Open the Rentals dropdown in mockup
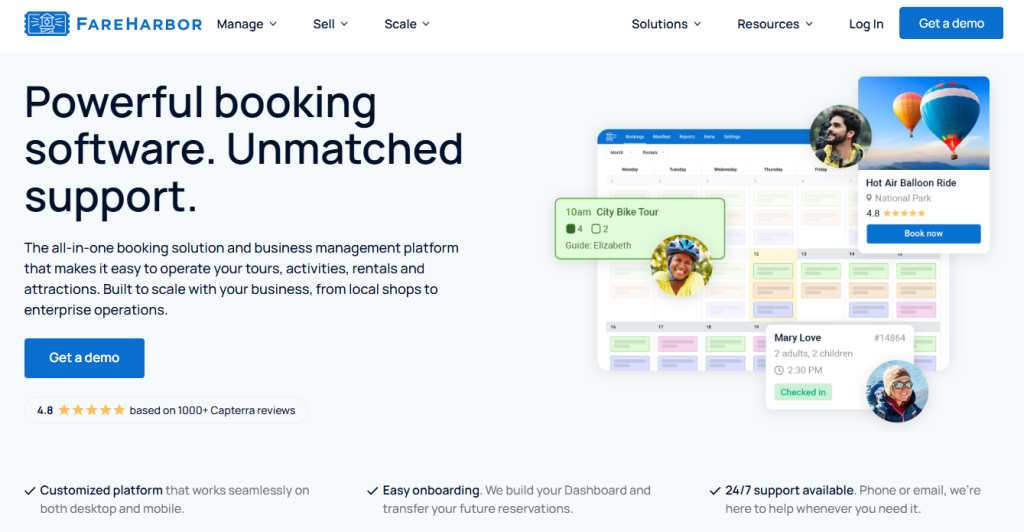The height and width of the screenshot is (532, 1024). pos(653,153)
